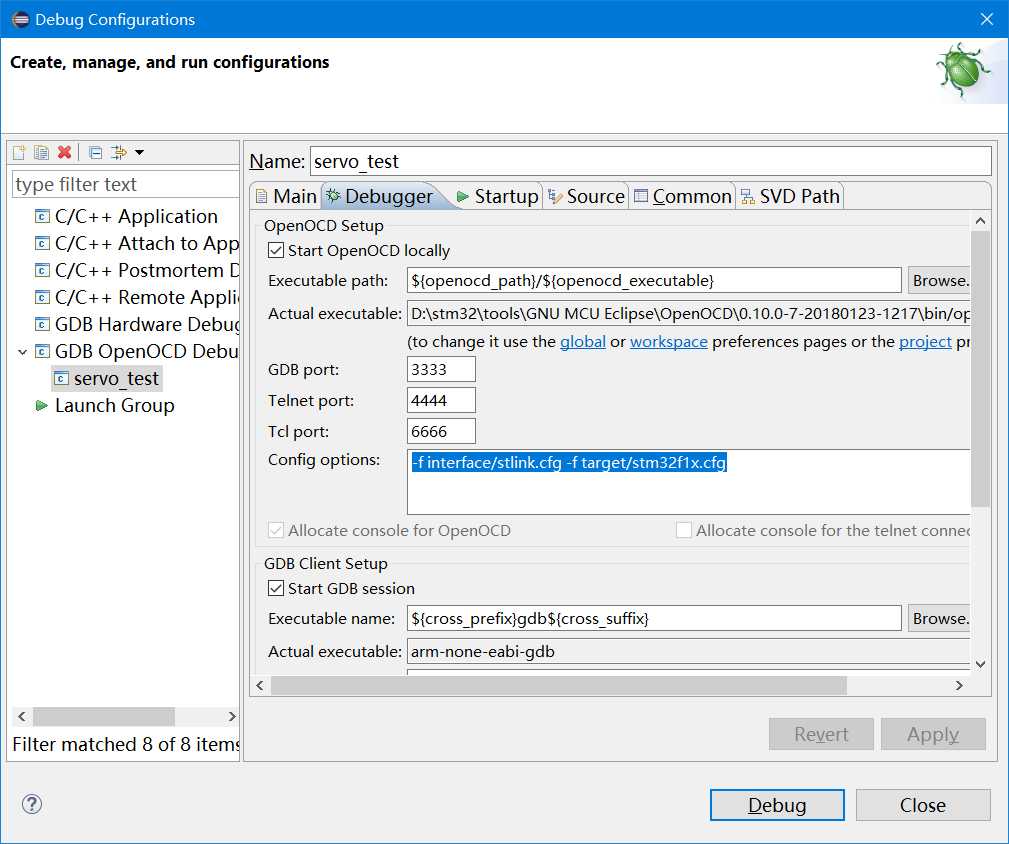Click the Name field containing servo_test
This screenshot has height=844, width=1009.
(x=651, y=161)
